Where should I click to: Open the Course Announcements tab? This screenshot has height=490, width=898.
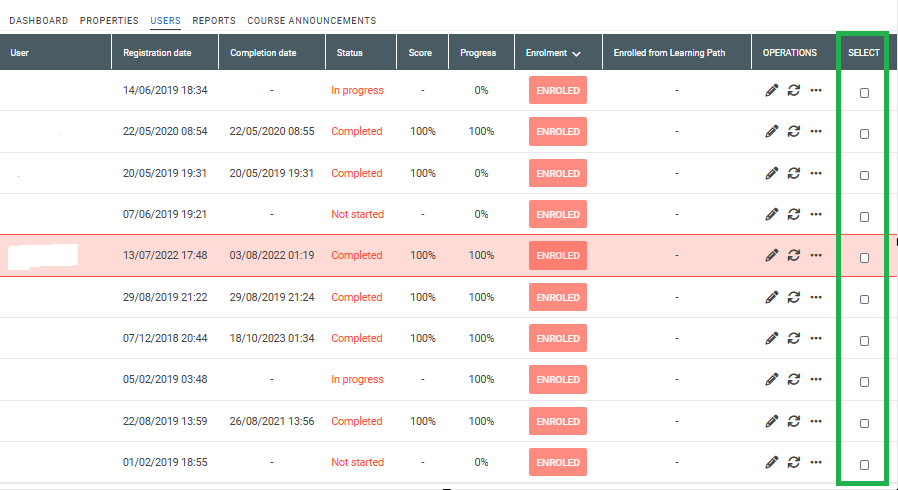click(312, 21)
